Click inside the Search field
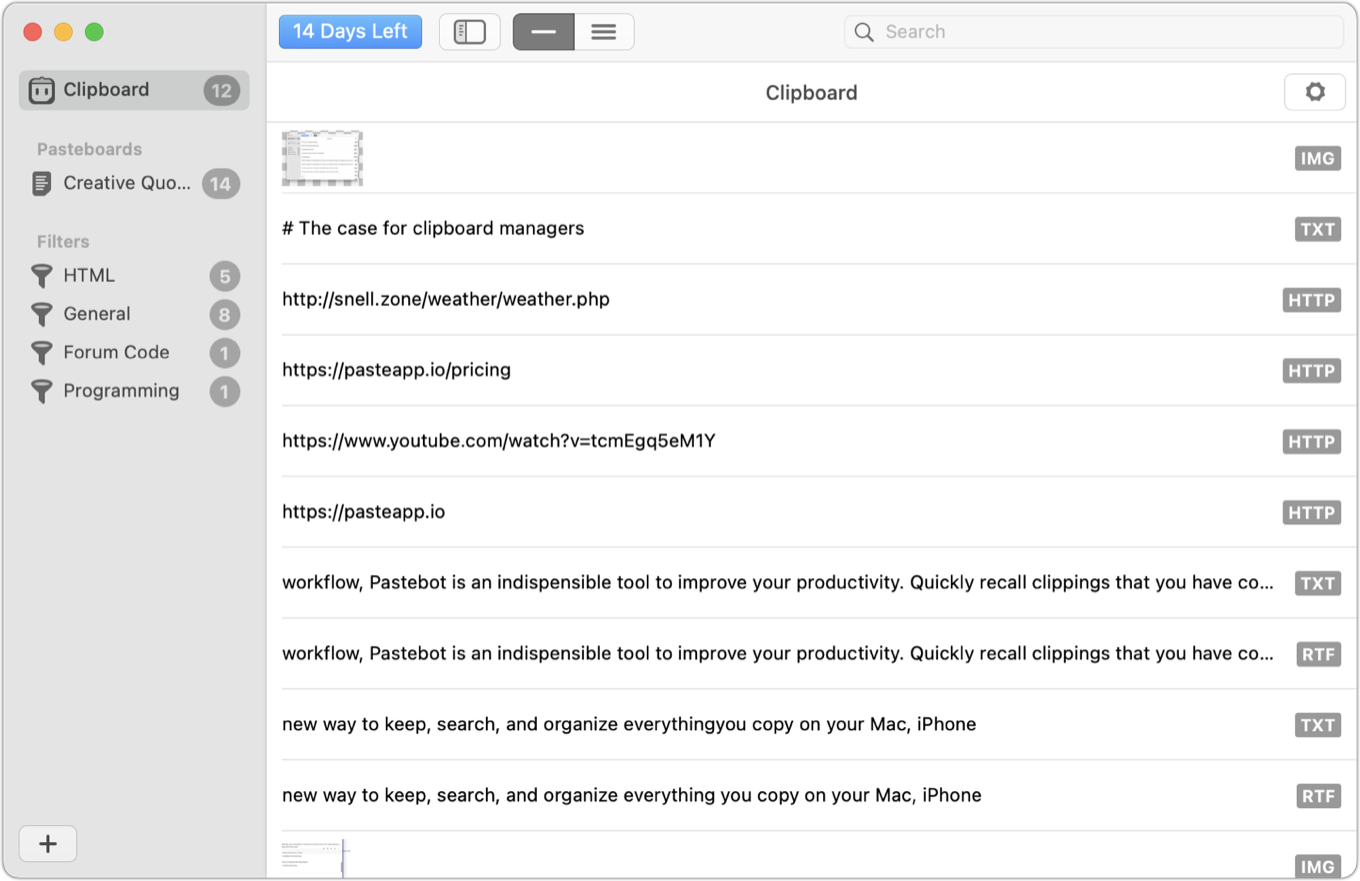The width and height of the screenshot is (1360, 881). [1000, 31]
